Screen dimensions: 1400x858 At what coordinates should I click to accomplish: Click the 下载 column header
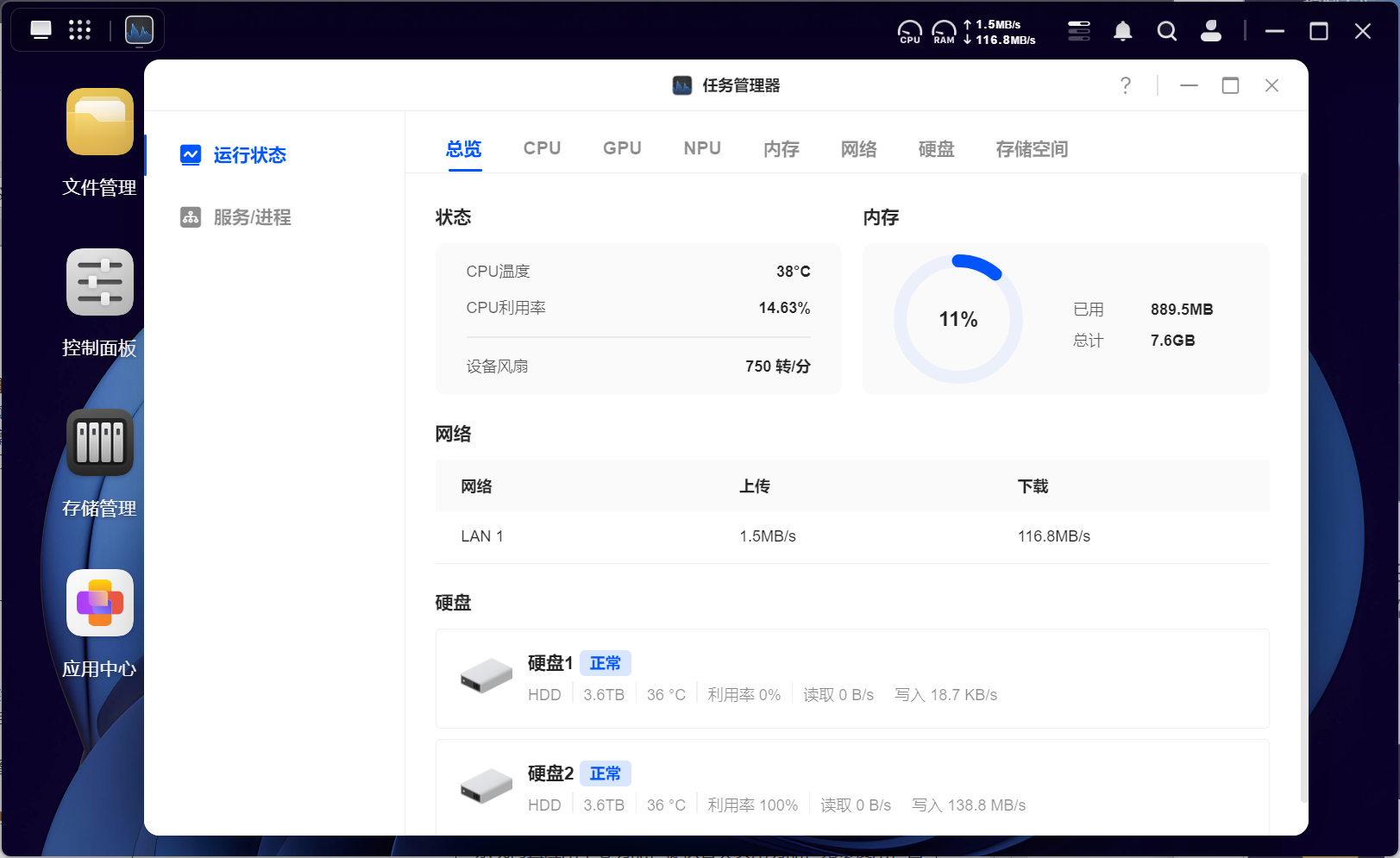(1033, 486)
